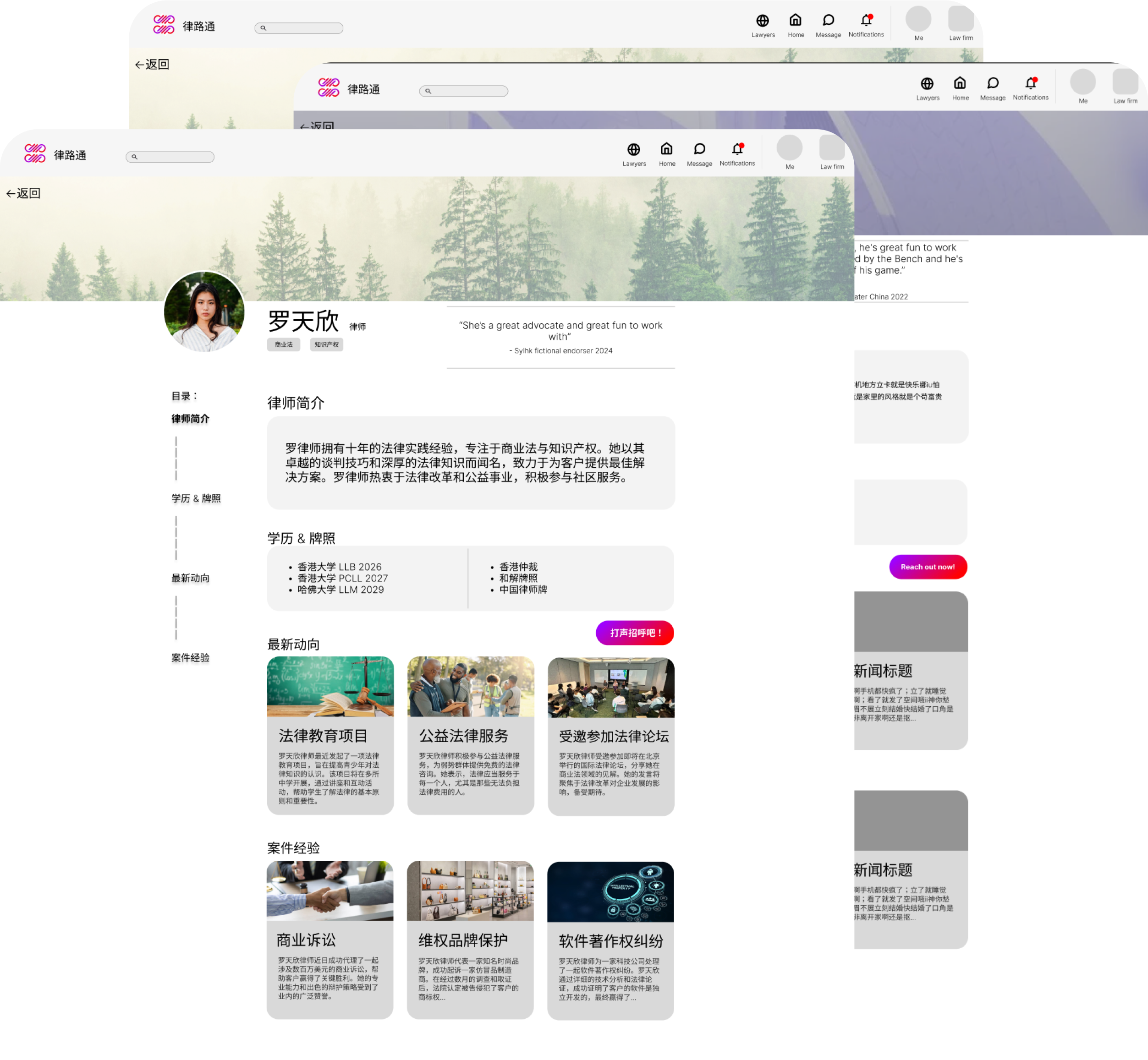The width and height of the screenshot is (1148, 1060).
Task: Select 律师简介 in the 目录 sidebar
Action: click(190, 419)
